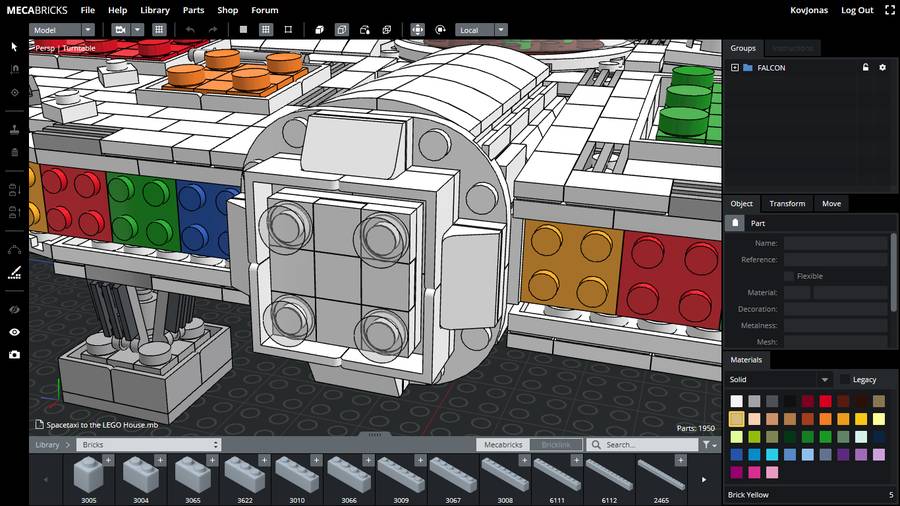
Task: Click the library Search field
Action: click(642, 445)
